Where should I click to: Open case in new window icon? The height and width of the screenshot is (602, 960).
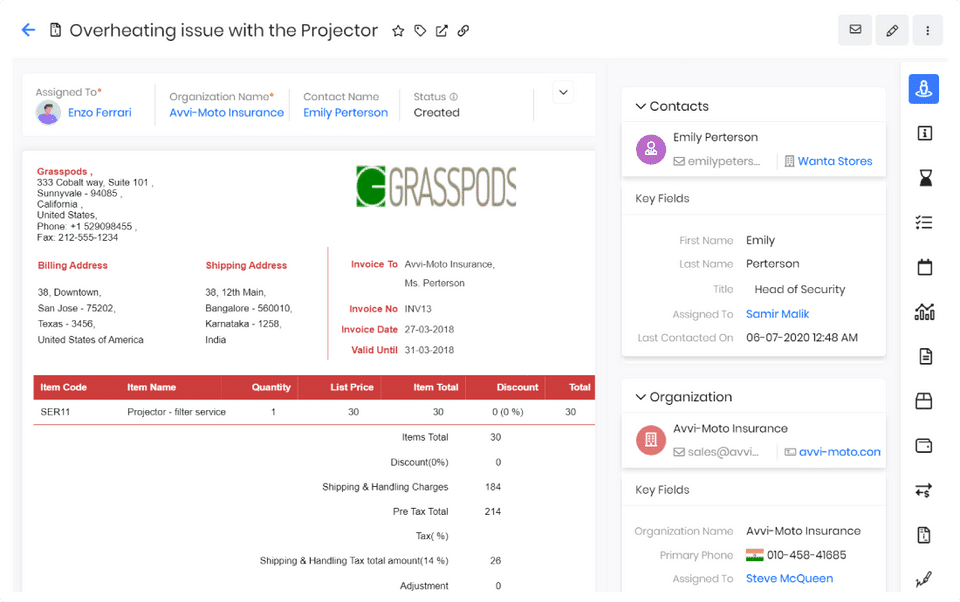click(441, 31)
